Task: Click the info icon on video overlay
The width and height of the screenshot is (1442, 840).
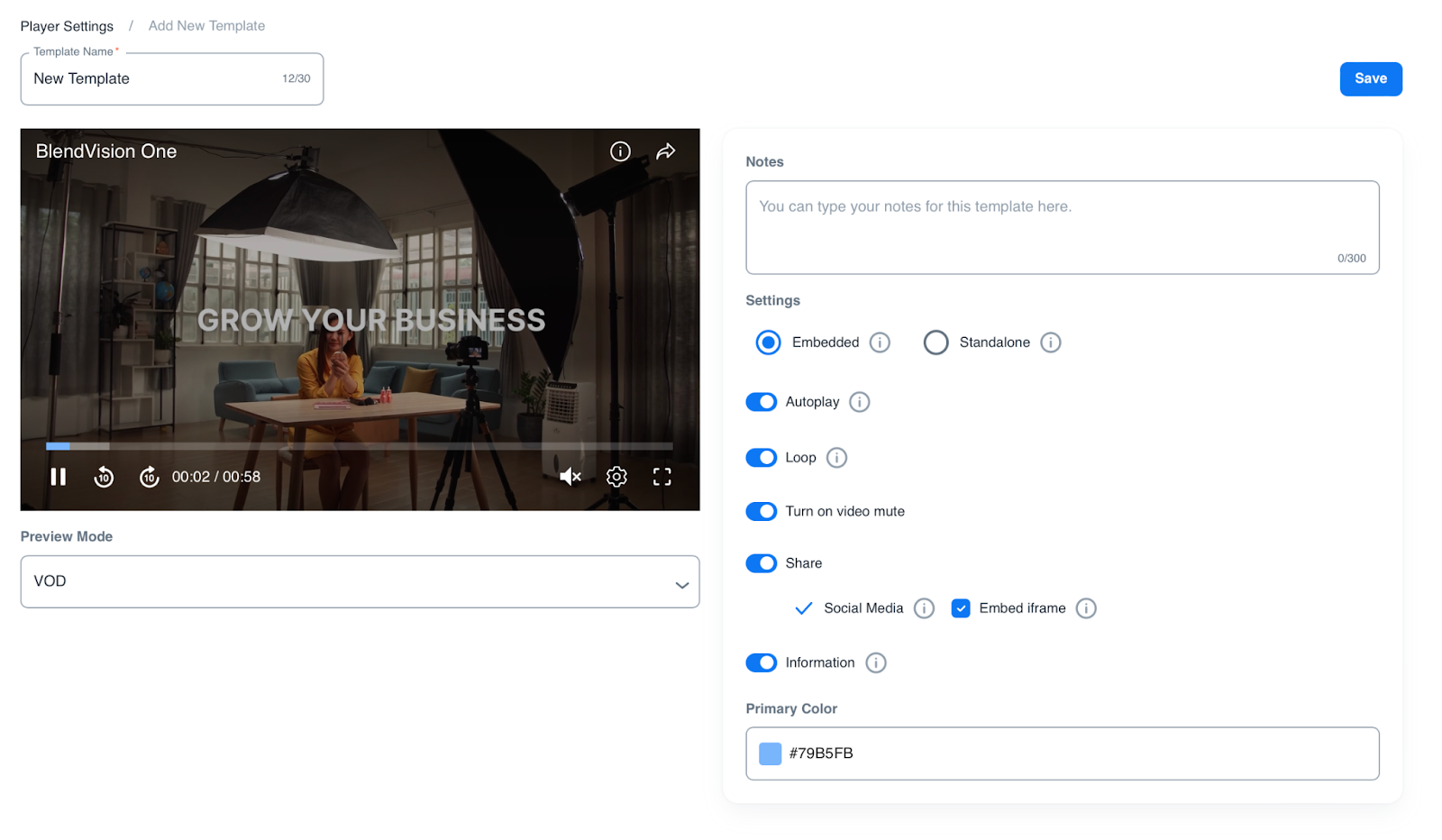Action: pos(620,151)
